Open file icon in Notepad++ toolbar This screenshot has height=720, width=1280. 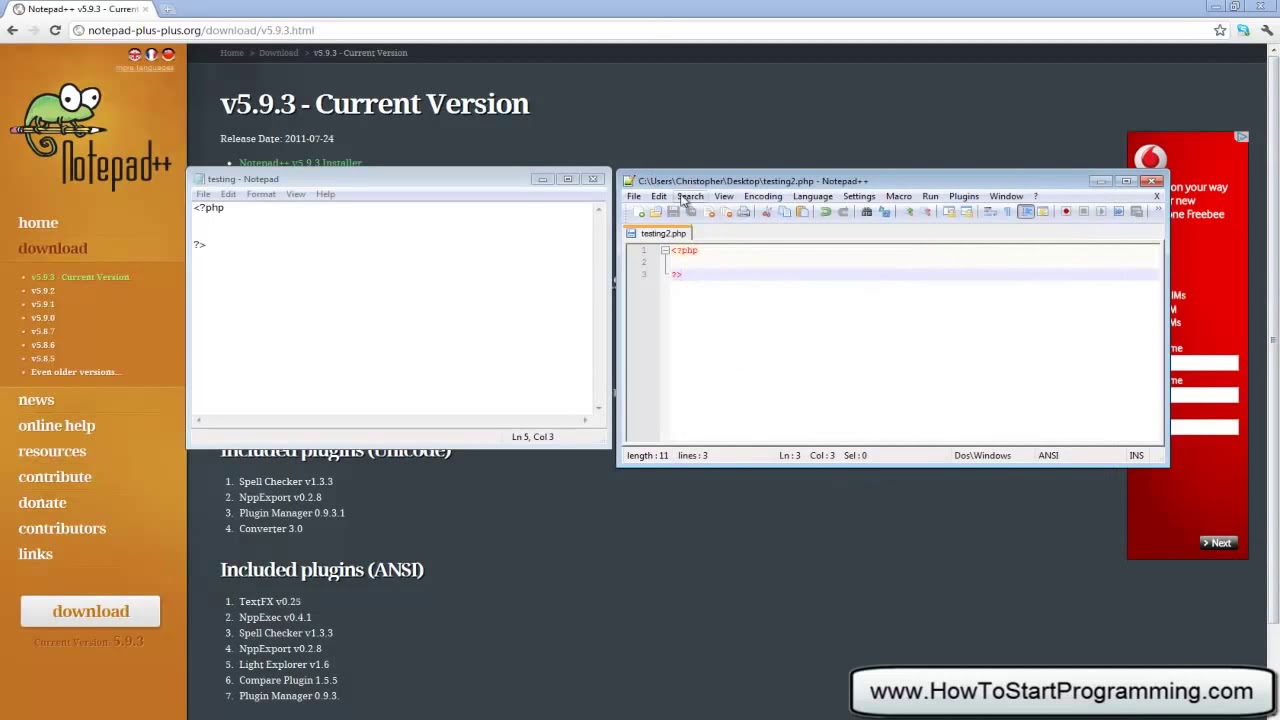click(655, 212)
